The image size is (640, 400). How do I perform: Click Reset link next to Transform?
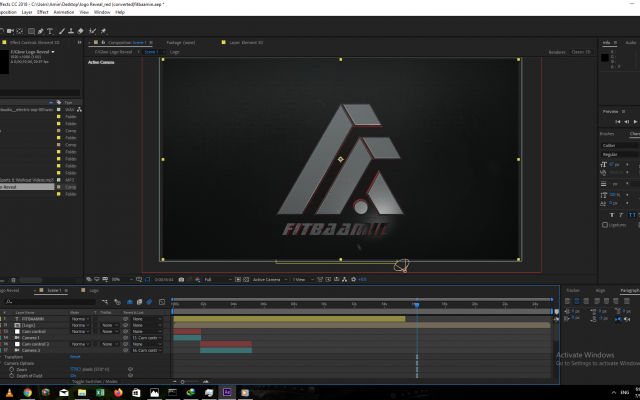75,357
